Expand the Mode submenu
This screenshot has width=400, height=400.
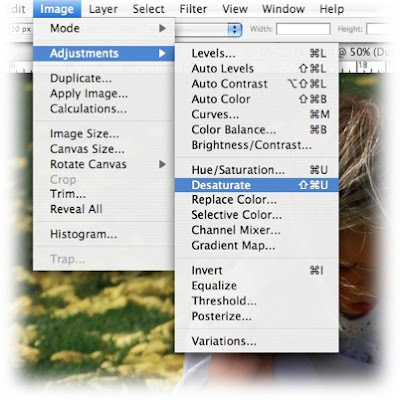(104, 28)
